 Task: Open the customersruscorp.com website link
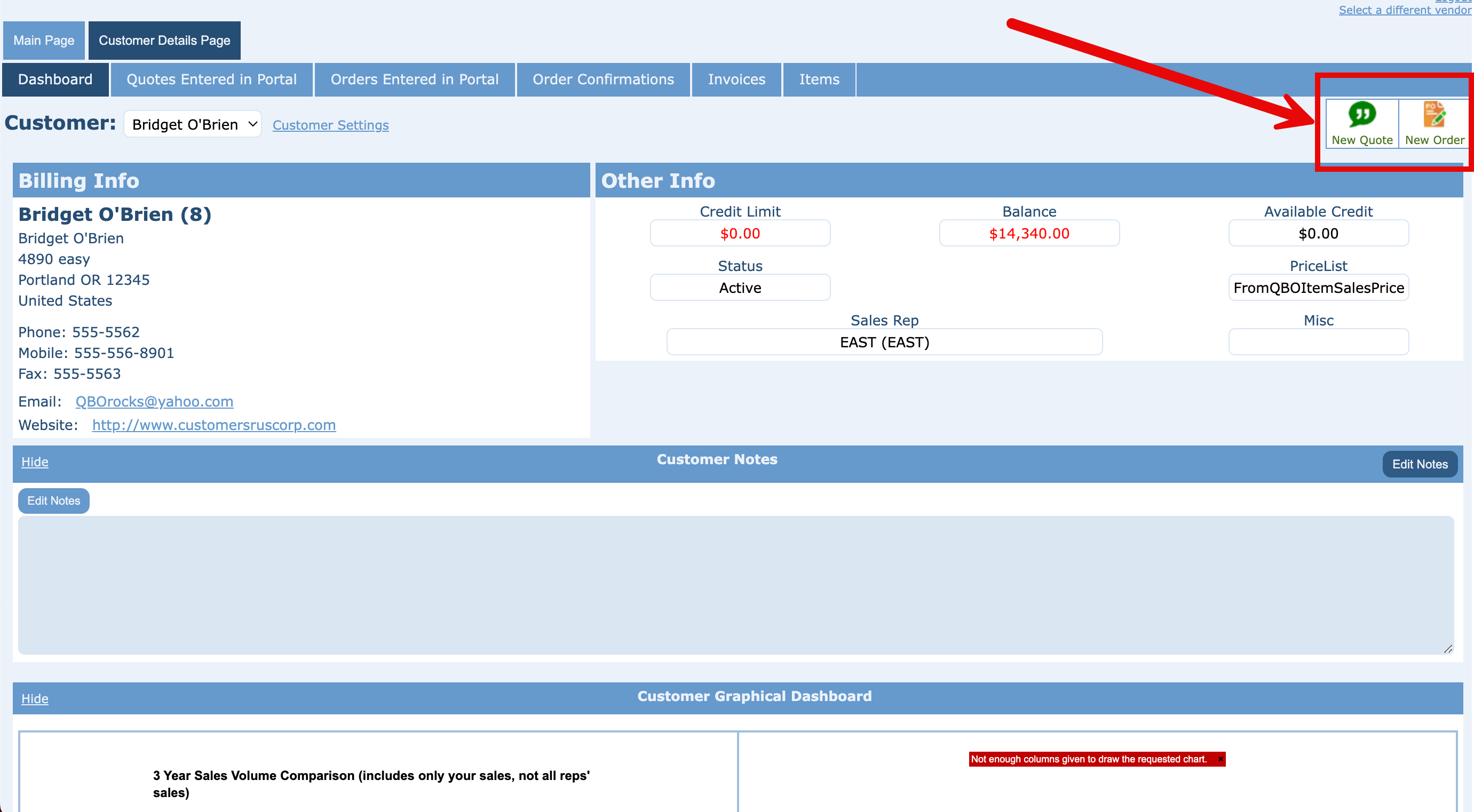pos(213,425)
